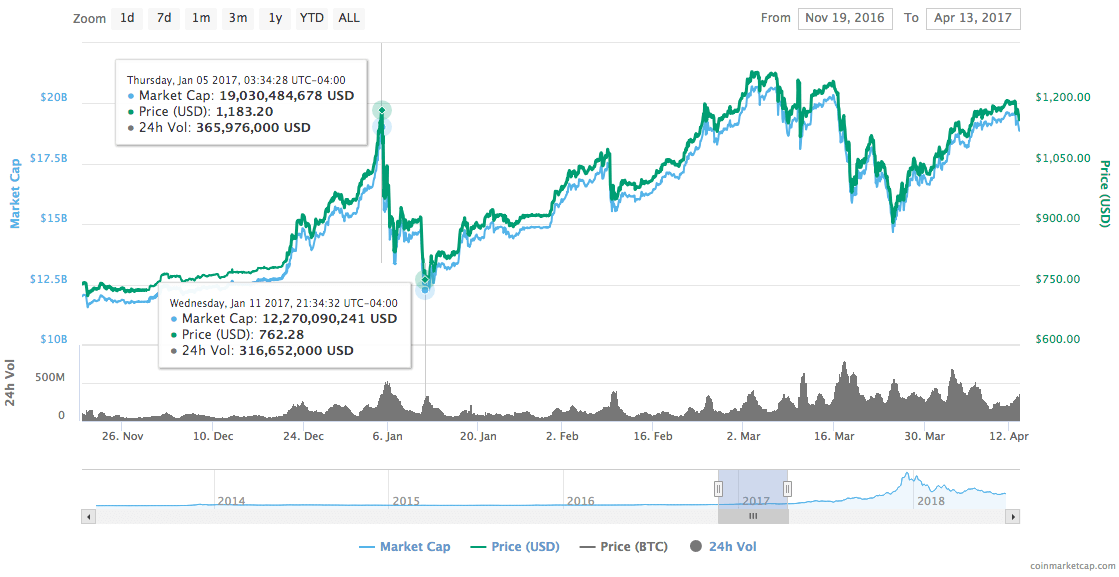Grab the right navigator range handle
1119x577 pixels.
click(787, 489)
